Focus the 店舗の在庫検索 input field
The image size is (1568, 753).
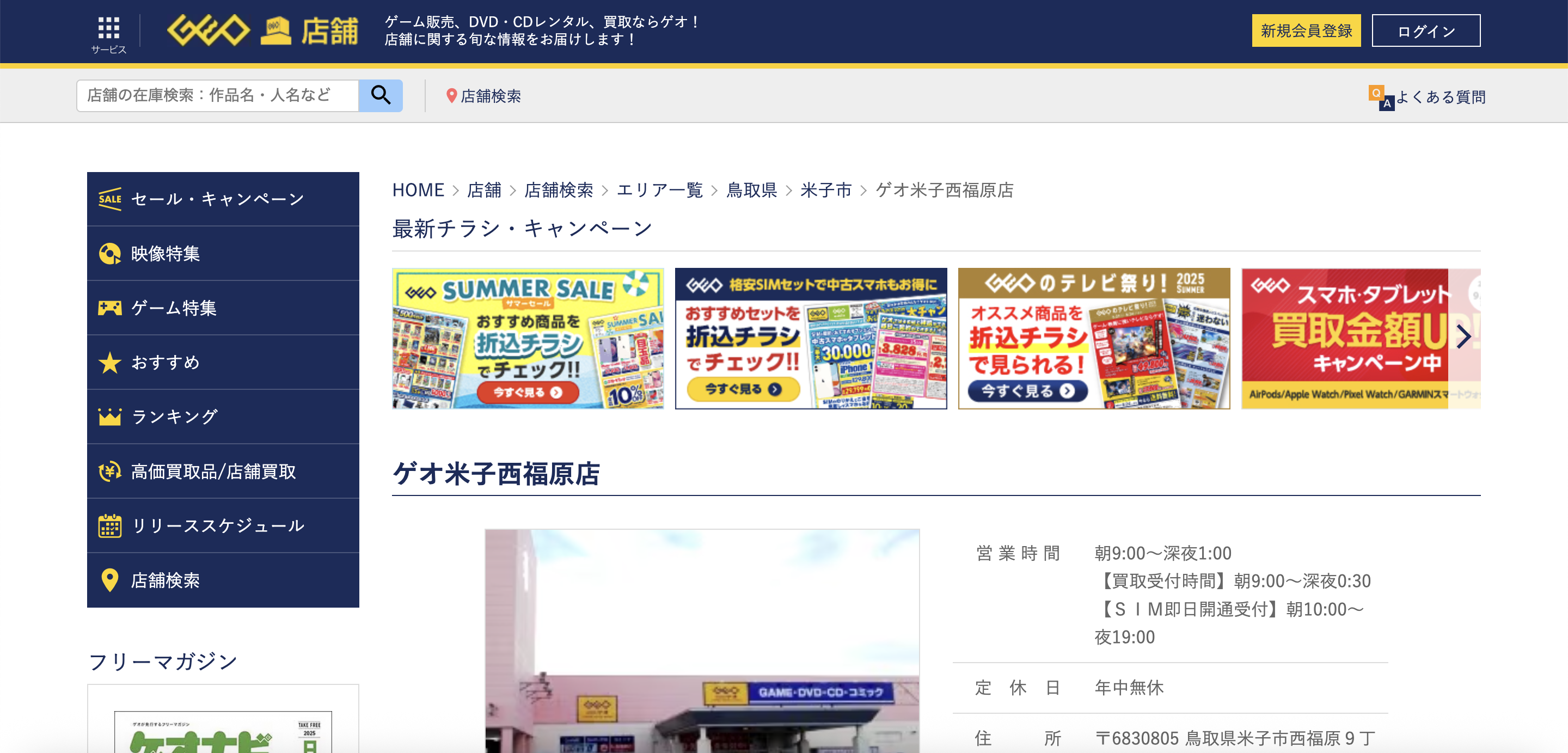[217, 96]
